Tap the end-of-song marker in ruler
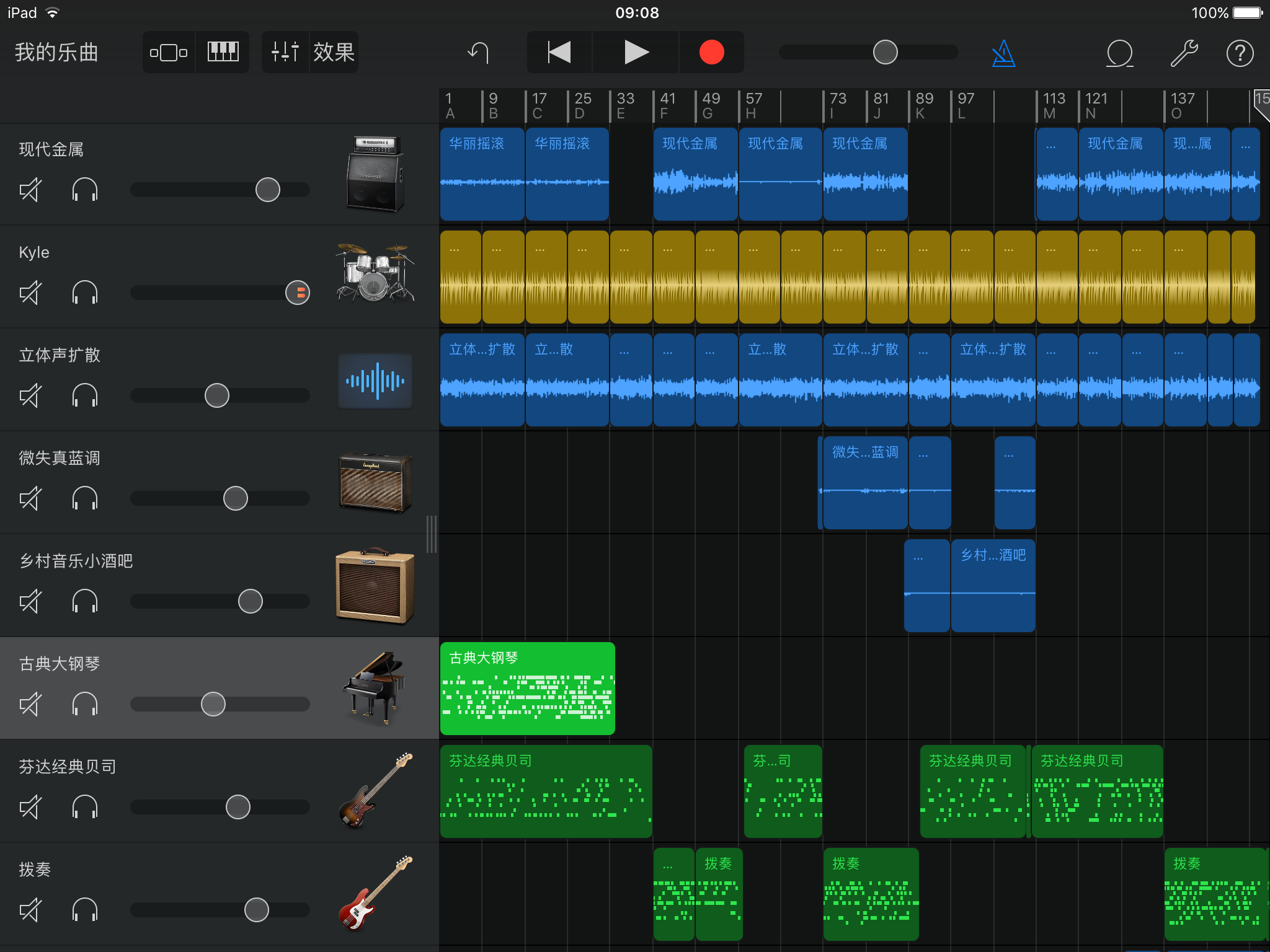The width and height of the screenshot is (1270, 952). [1261, 105]
